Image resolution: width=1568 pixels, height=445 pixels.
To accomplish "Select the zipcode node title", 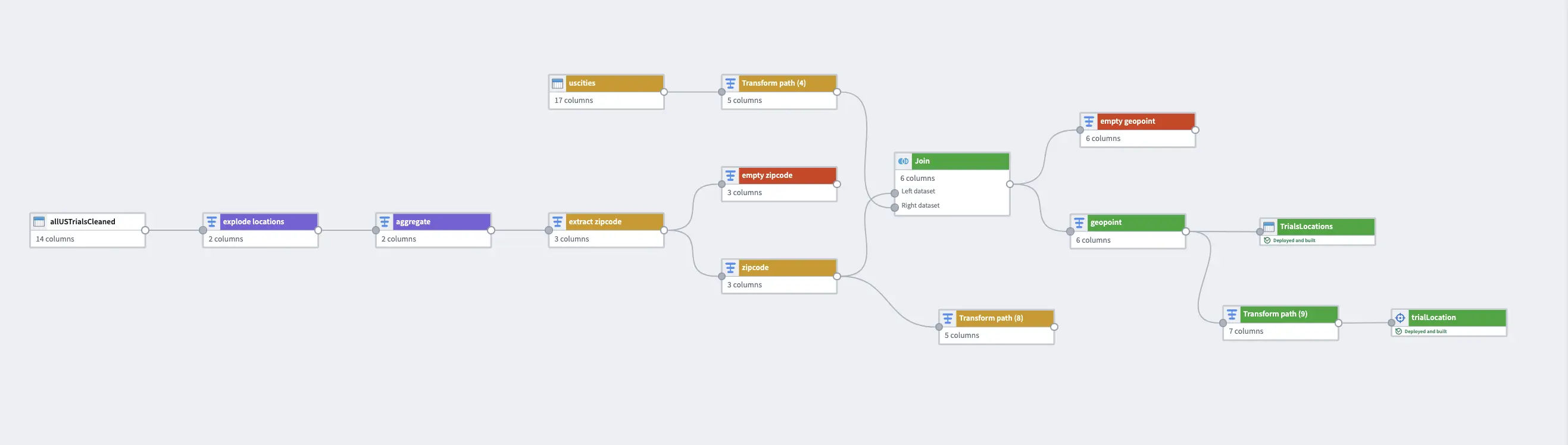I will coord(755,268).
